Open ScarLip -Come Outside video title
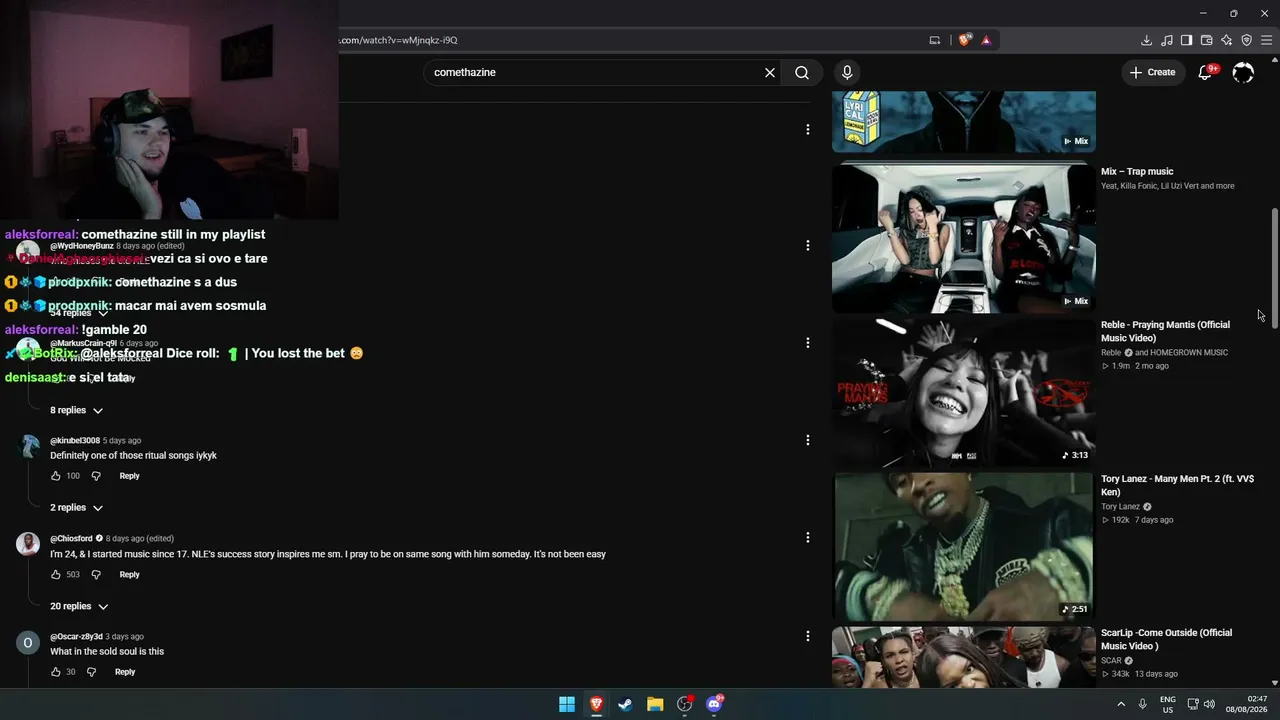This screenshot has width=1280, height=720. pos(1166,639)
